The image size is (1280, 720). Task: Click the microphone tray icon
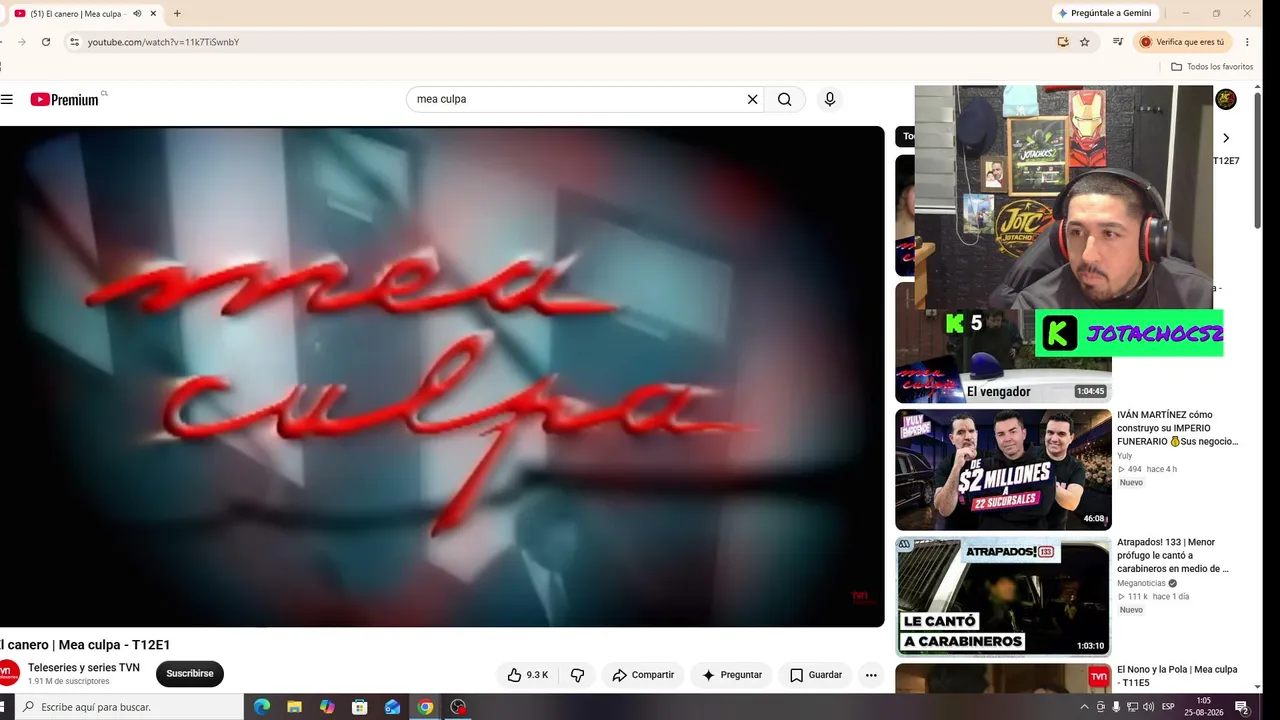coord(1116,707)
